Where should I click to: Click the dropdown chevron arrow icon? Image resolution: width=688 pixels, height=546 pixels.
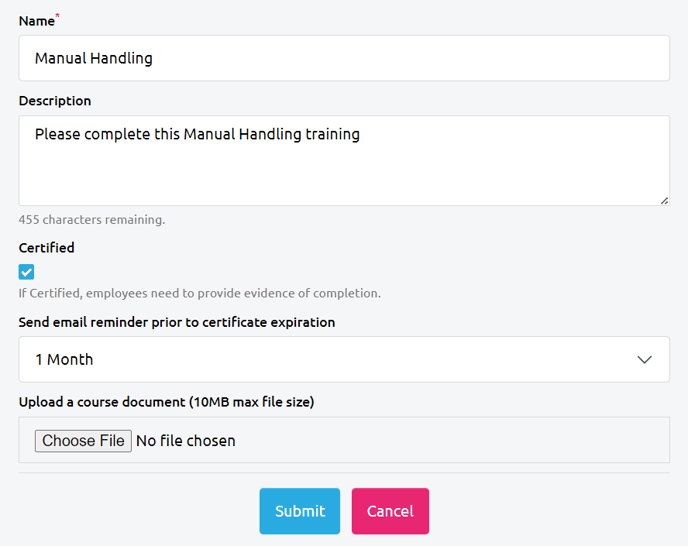(645, 360)
